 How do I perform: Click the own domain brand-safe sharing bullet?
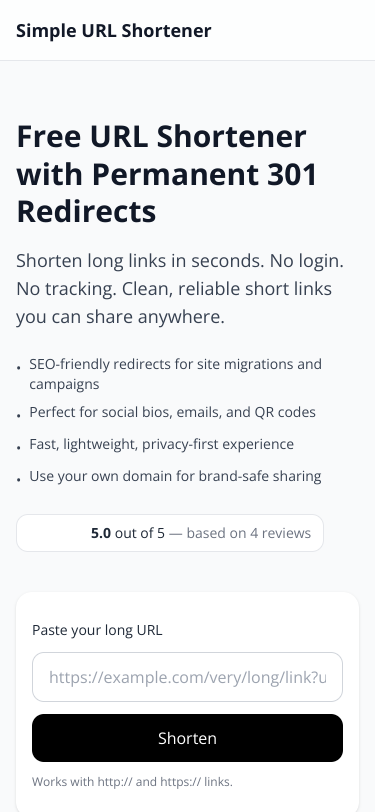pyautogui.click(x=175, y=476)
